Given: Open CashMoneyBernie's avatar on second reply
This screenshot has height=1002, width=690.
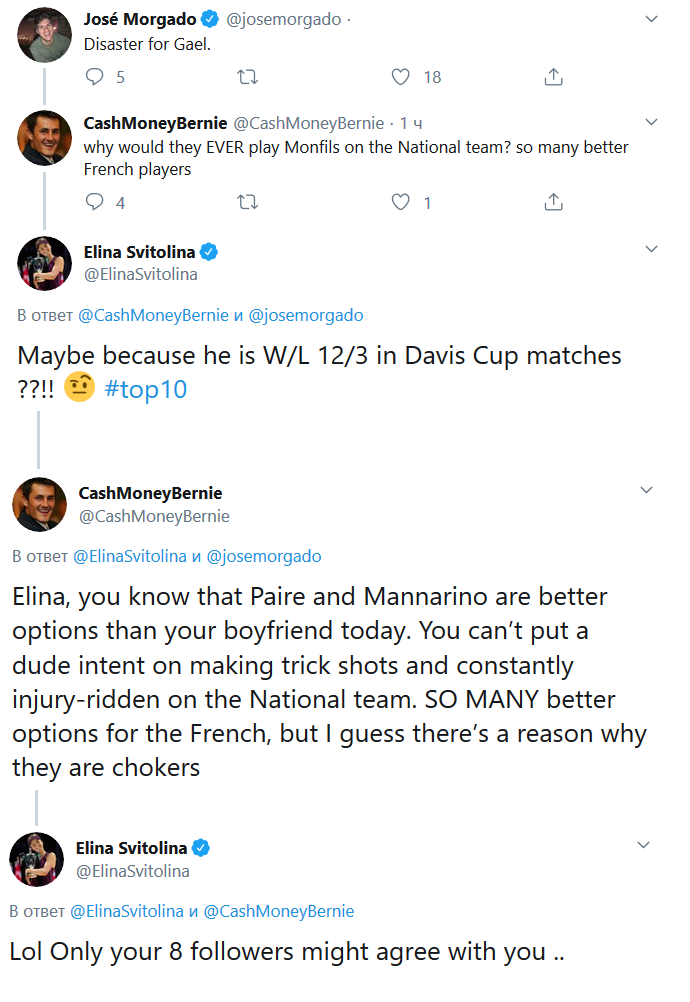Looking at the screenshot, I should point(39,504).
